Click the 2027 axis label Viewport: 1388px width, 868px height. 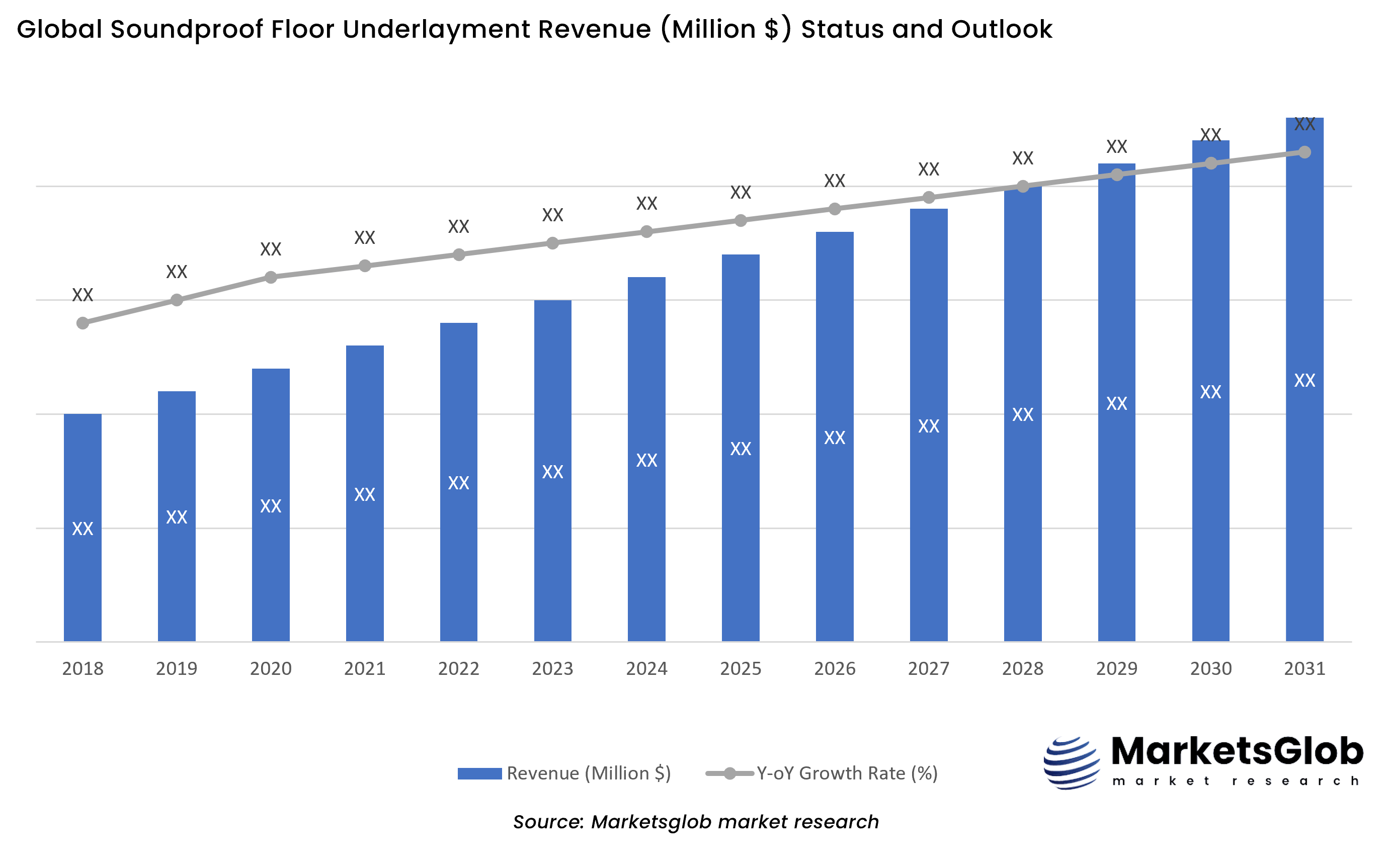(x=929, y=669)
